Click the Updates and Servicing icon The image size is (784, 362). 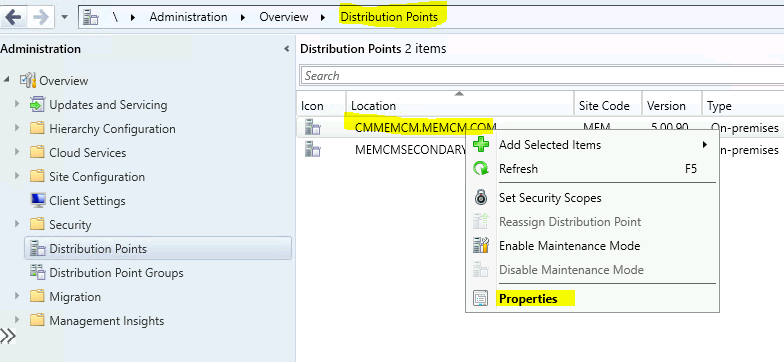click(37, 104)
